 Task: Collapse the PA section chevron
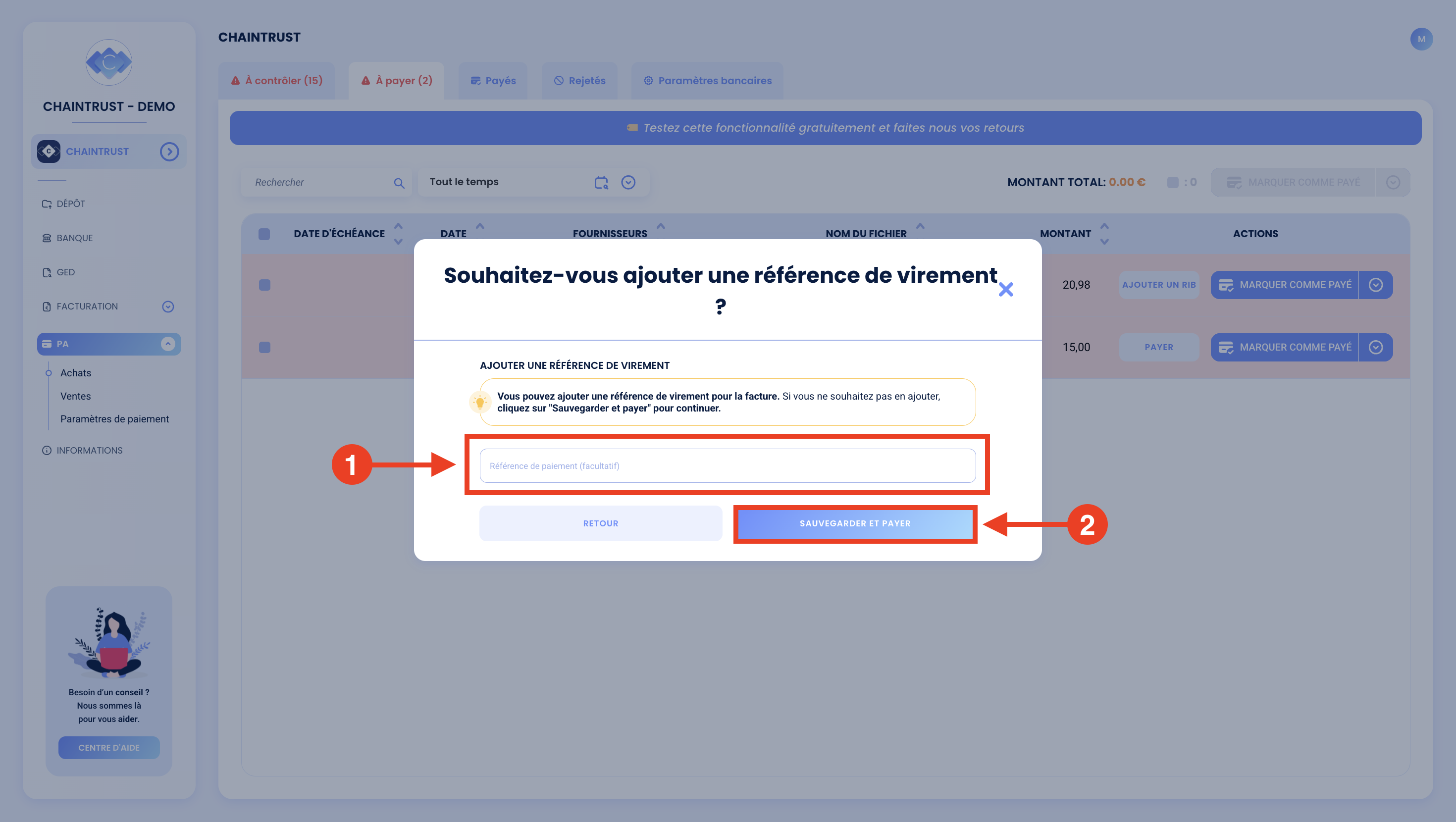(168, 344)
